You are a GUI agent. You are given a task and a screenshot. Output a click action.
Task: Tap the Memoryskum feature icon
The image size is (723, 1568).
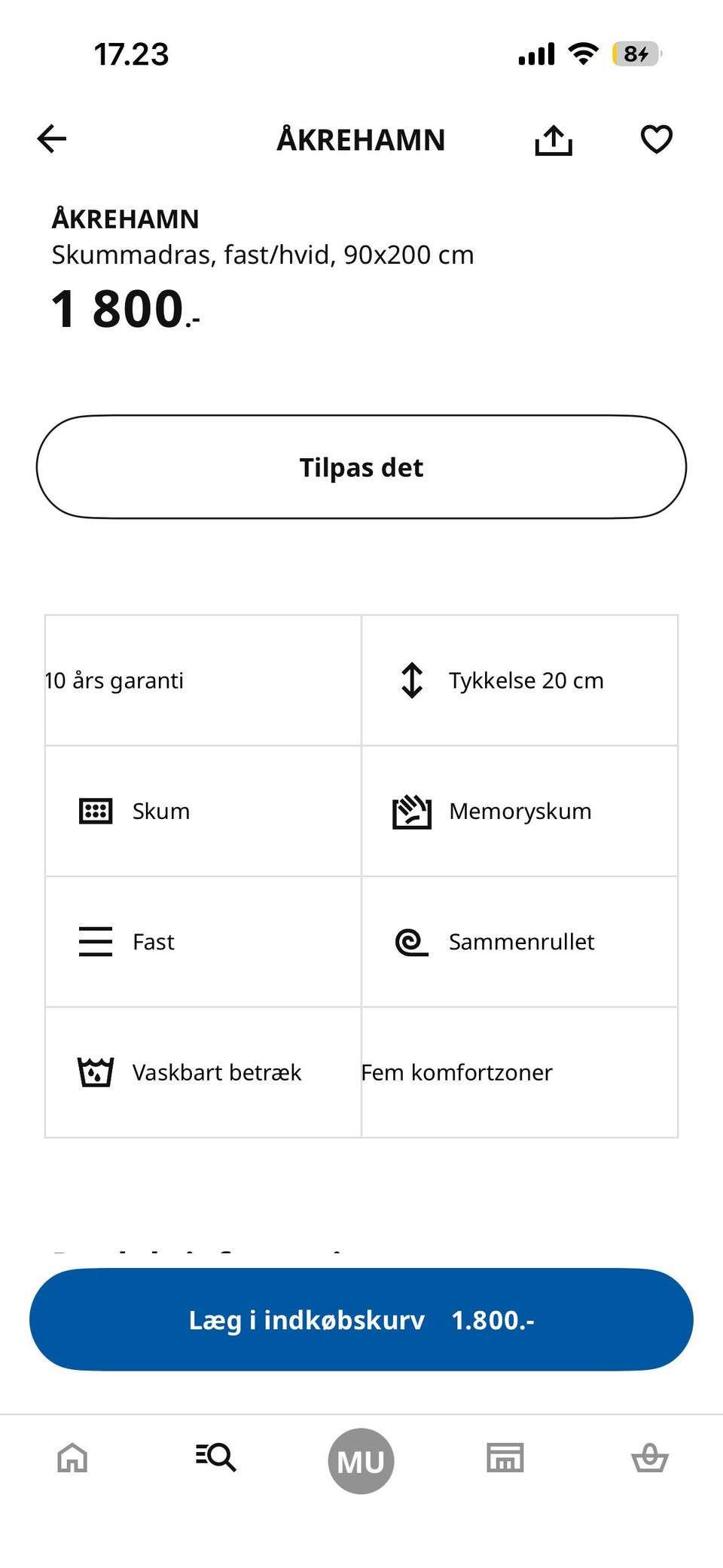[x=412, y=812]
